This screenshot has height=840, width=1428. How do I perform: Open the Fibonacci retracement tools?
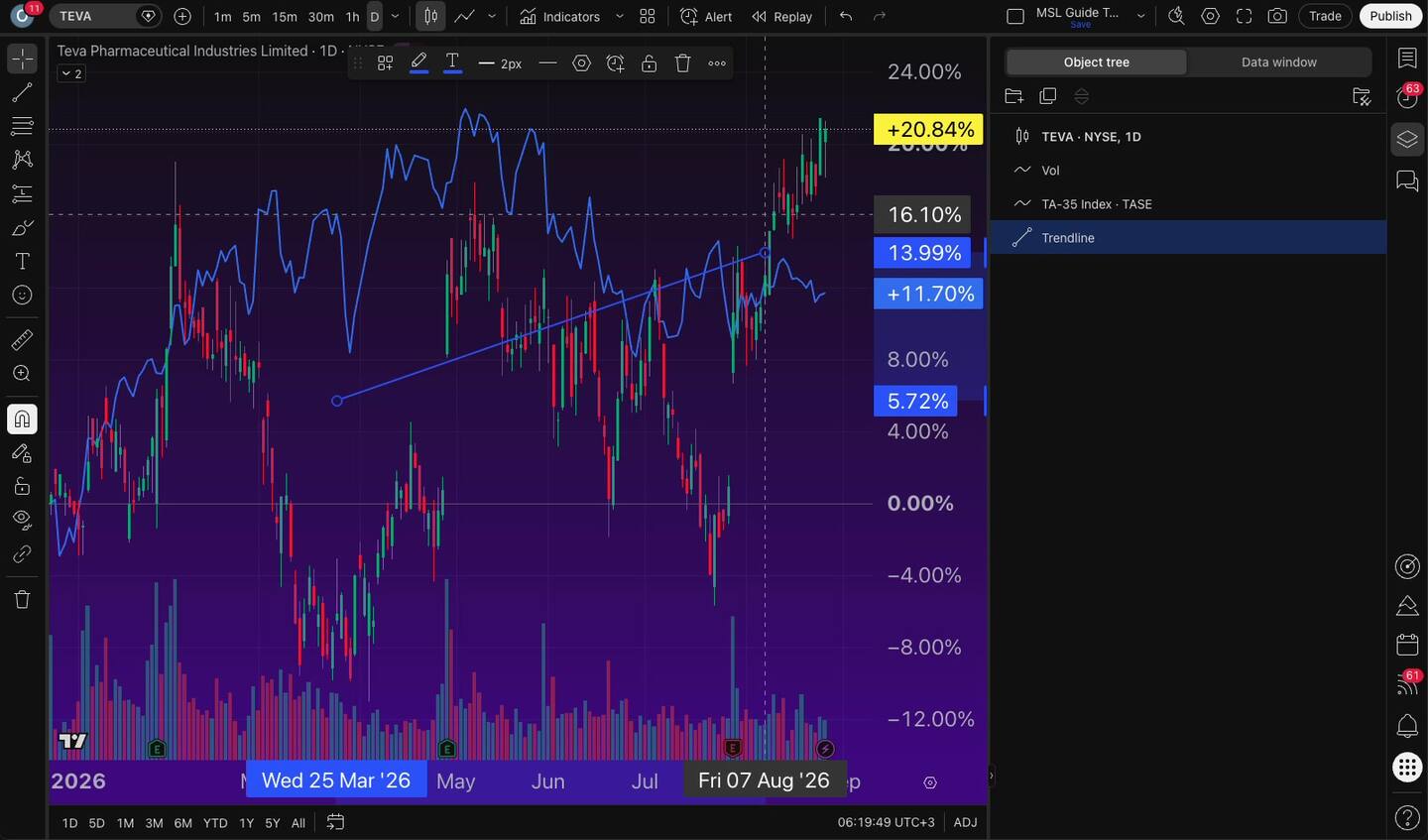point(22,126)
